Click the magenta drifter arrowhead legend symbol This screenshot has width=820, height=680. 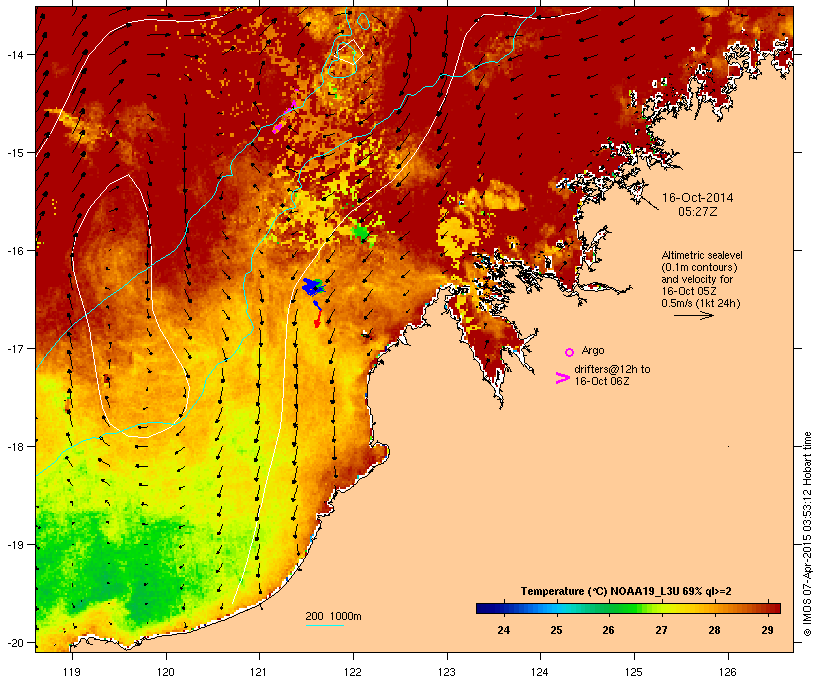click(x=562, y=378)
